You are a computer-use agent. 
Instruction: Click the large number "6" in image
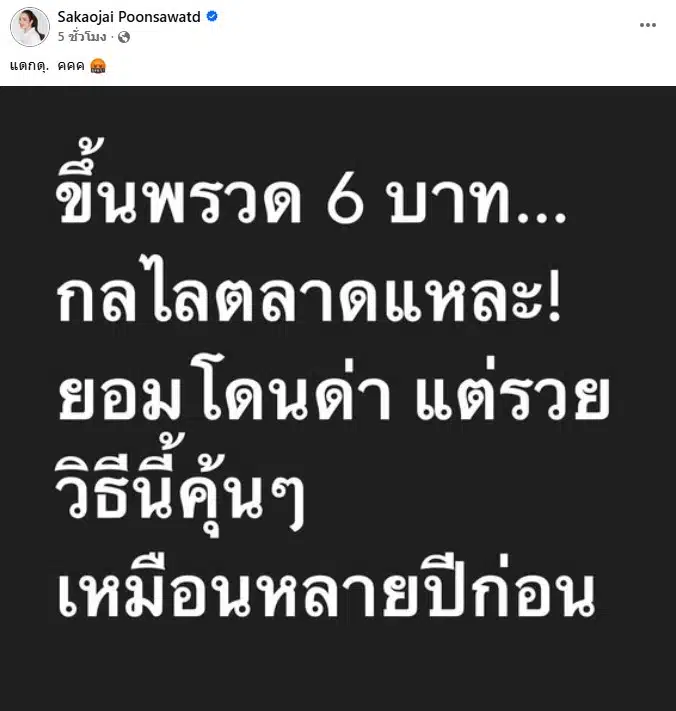[345, 201]
